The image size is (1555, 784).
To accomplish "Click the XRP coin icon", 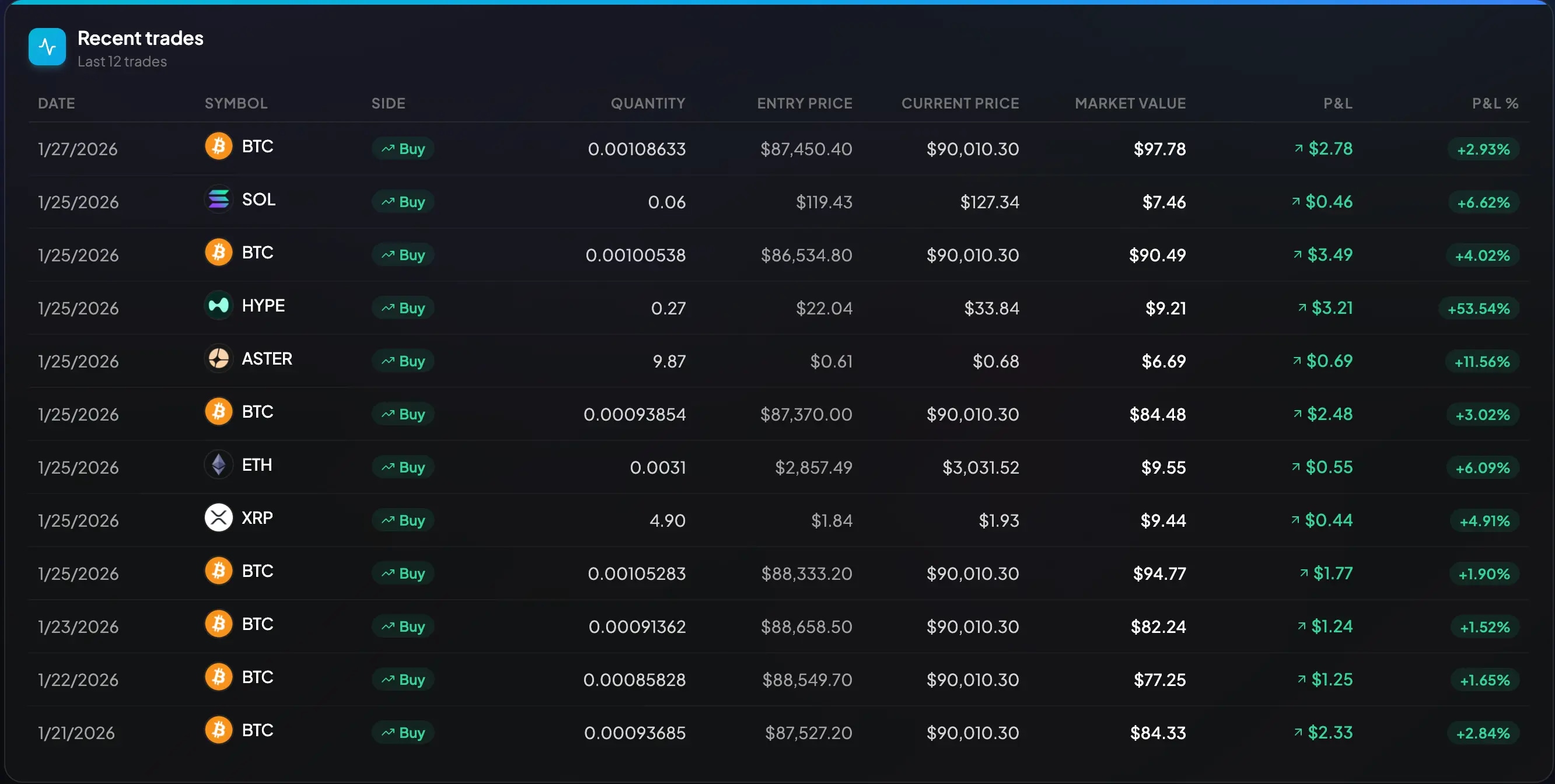I will click(x=219, y=518).
